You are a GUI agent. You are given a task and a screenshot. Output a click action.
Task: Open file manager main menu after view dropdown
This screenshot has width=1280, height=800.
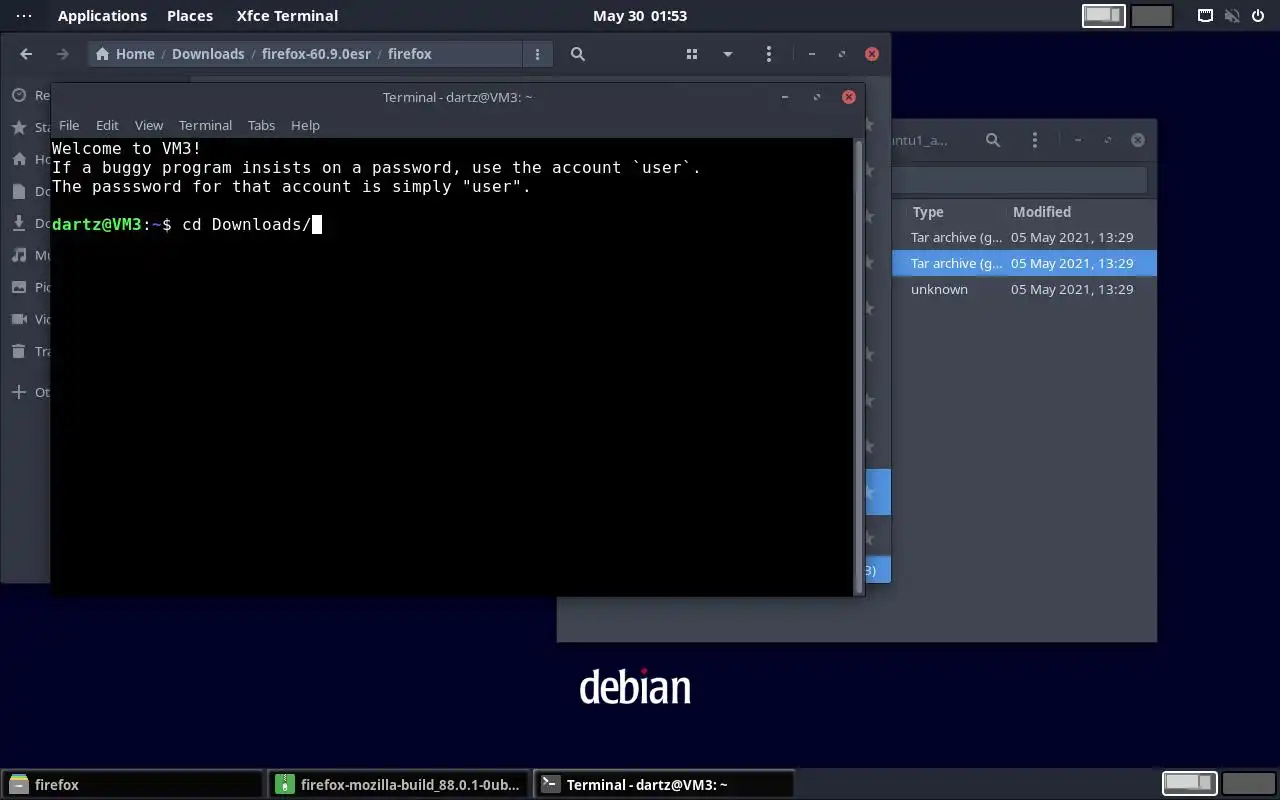click(x=768, y=54)
